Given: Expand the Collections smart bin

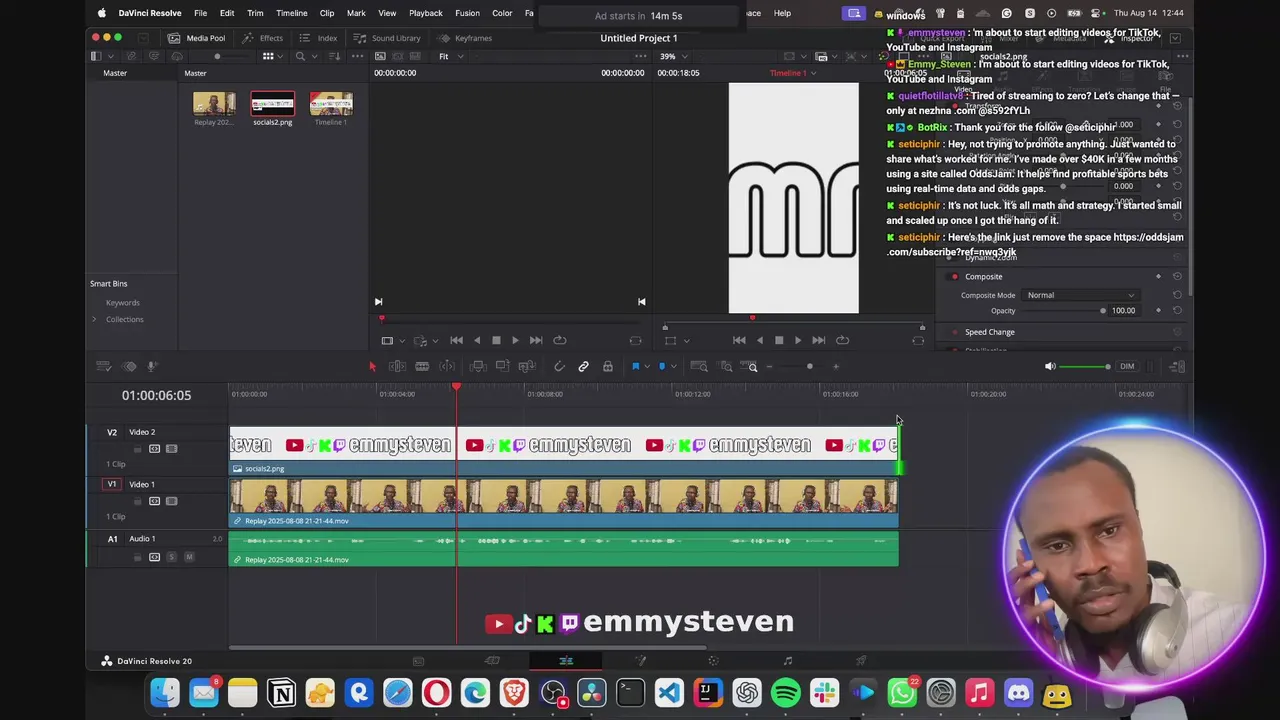Looking at the screenshot, I should point(94,319).
